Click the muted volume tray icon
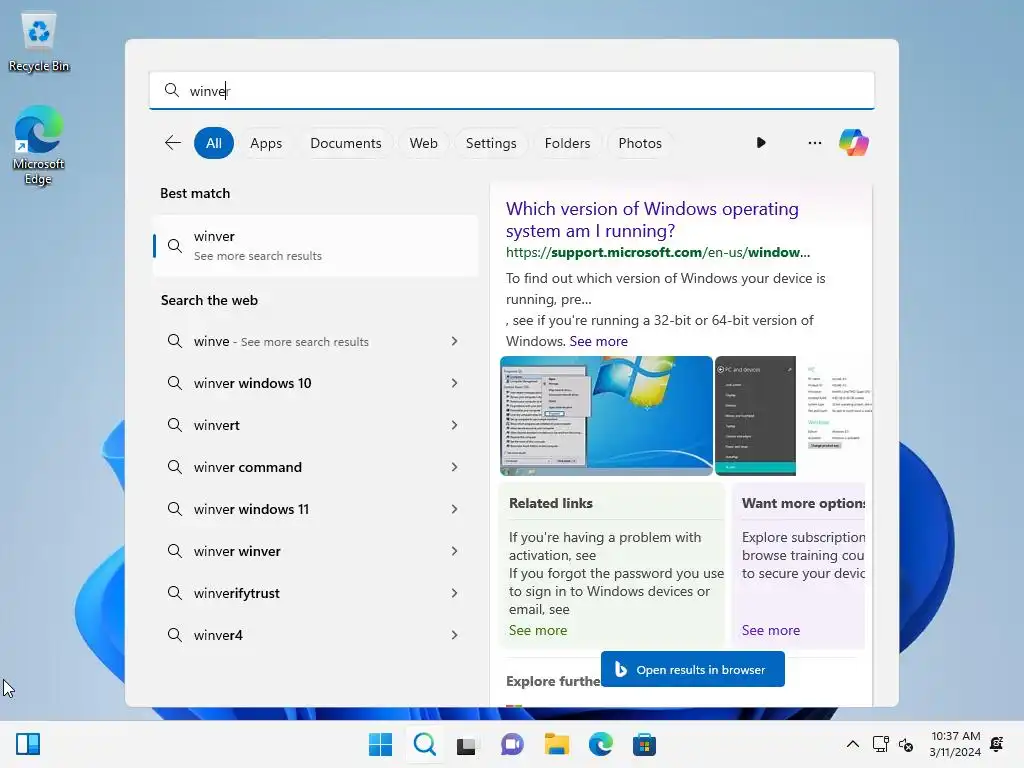1024x768 pixels. pyautogui.click(x=906, y=744)
